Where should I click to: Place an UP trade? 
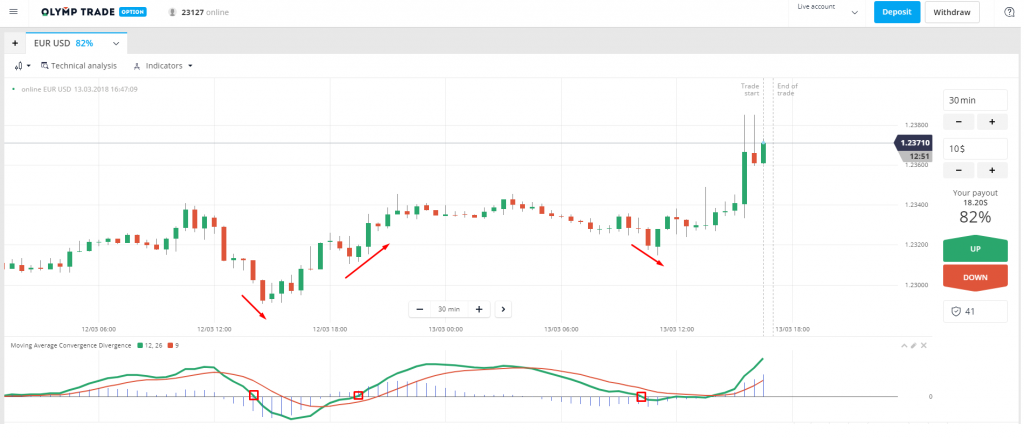[x=975, y=249]
